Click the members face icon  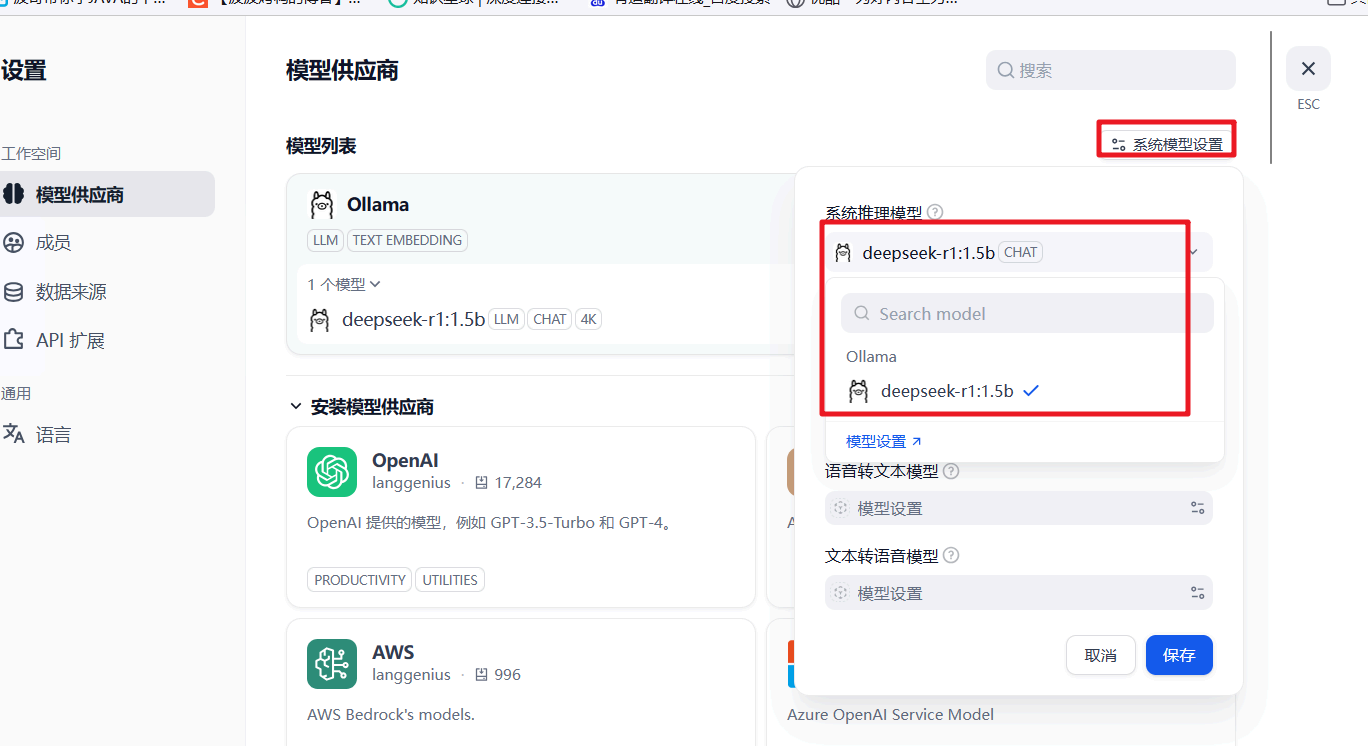[13, 243]
